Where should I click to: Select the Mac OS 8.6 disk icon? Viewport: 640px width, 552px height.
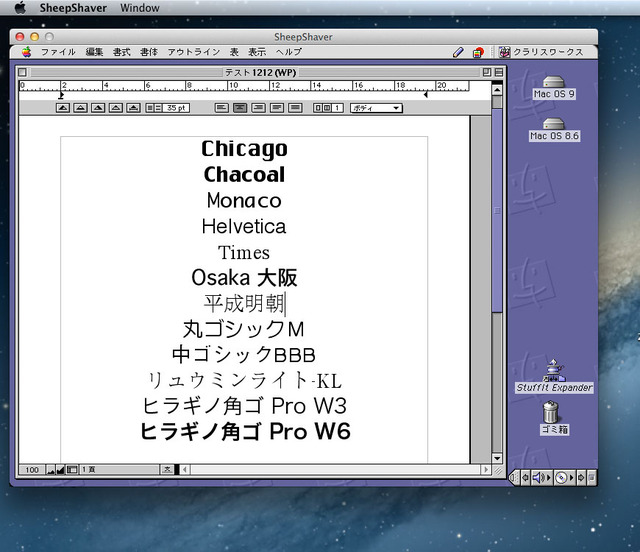(554, 129)
